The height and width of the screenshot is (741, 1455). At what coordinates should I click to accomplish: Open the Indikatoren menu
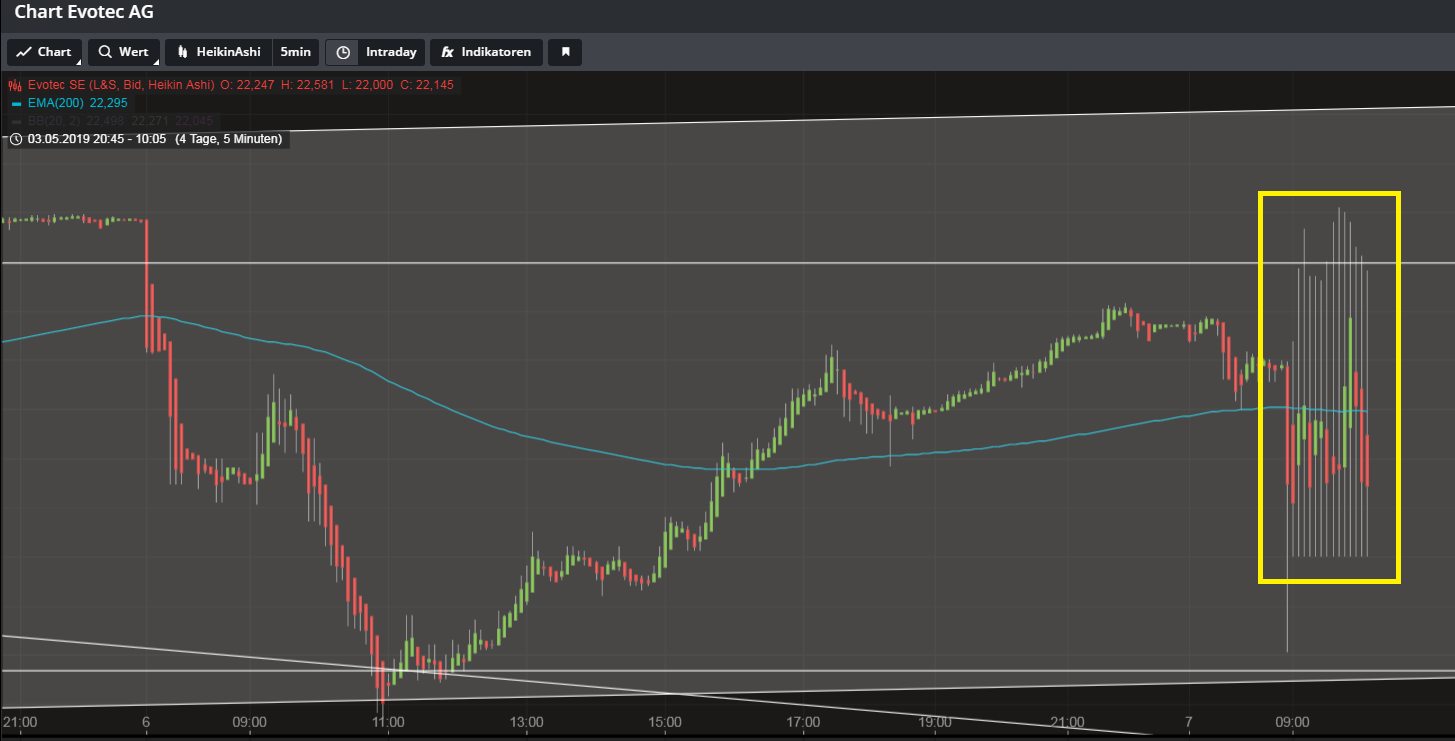click(x=487, y=52)
